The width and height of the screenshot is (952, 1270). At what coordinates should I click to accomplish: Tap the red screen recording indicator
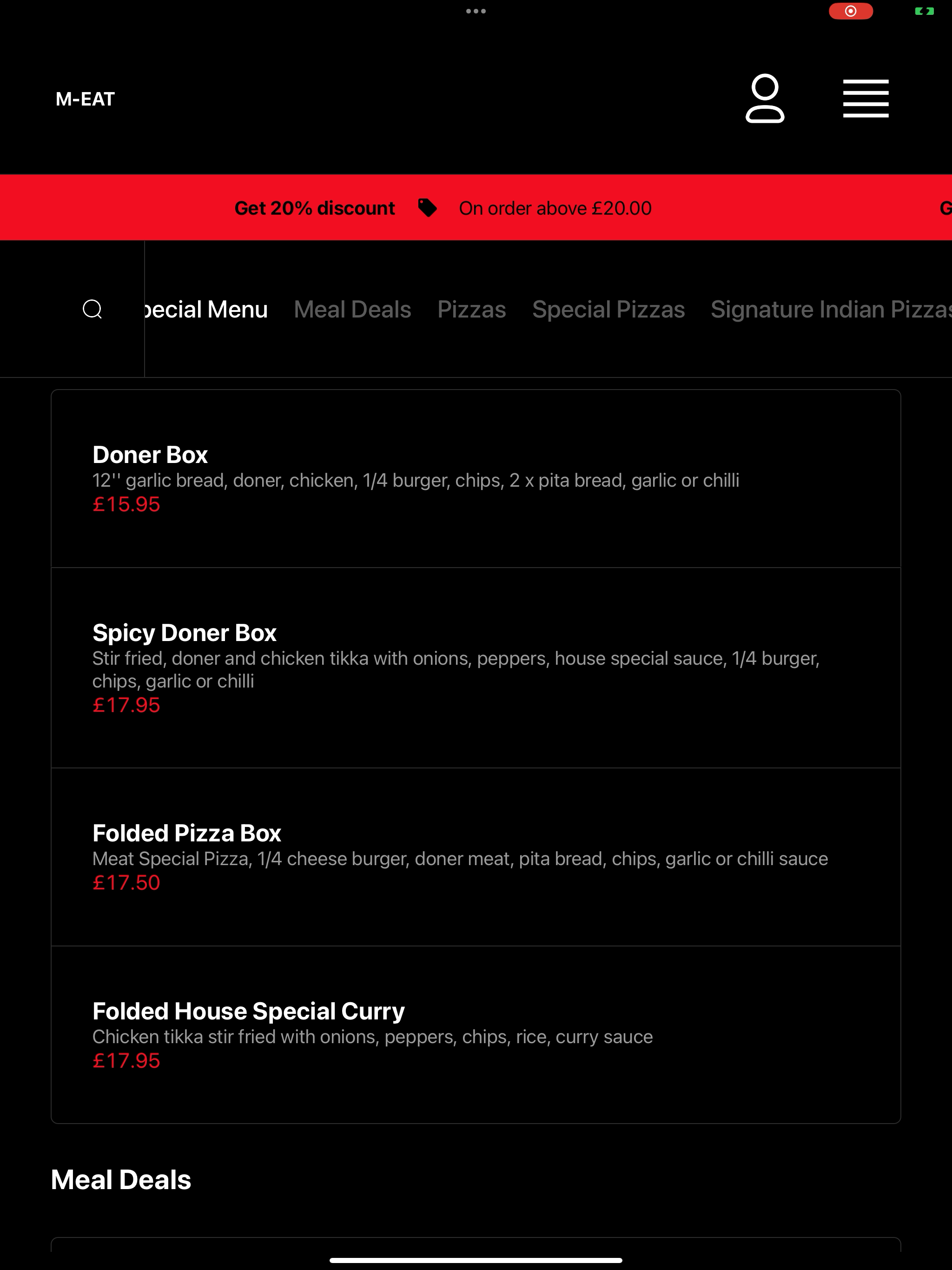point(850,11)
